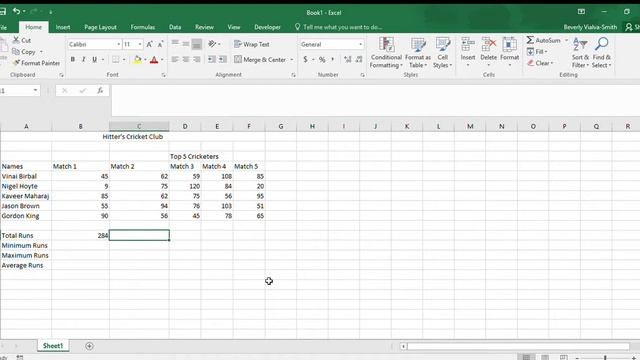Image resolution: width=640 pixels, height=360 pixels.
Task: Open the Number Format General dropdown
Action: 360,44
